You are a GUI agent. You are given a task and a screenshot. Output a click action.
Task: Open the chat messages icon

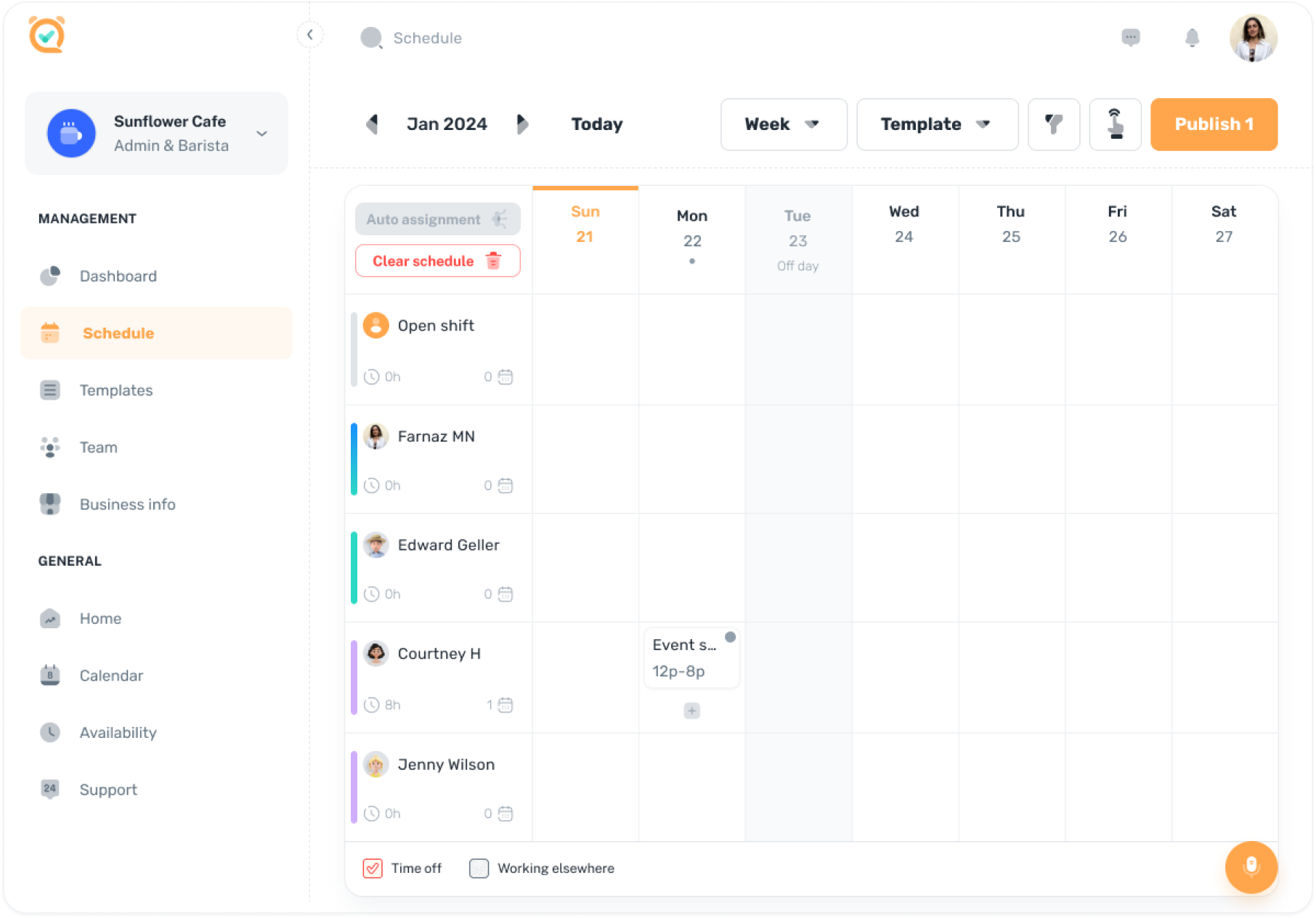1130,37
